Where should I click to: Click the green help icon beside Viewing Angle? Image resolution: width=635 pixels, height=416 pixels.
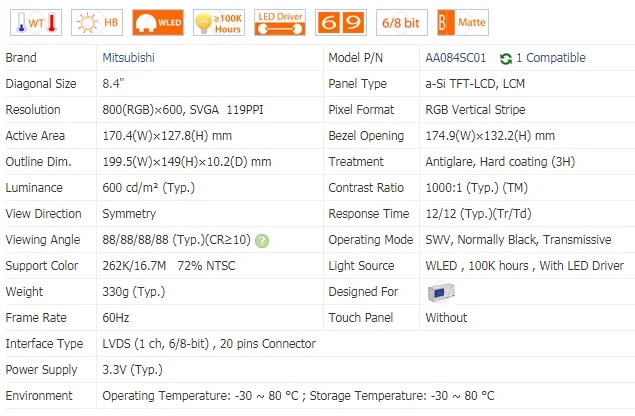click(262, 241)
